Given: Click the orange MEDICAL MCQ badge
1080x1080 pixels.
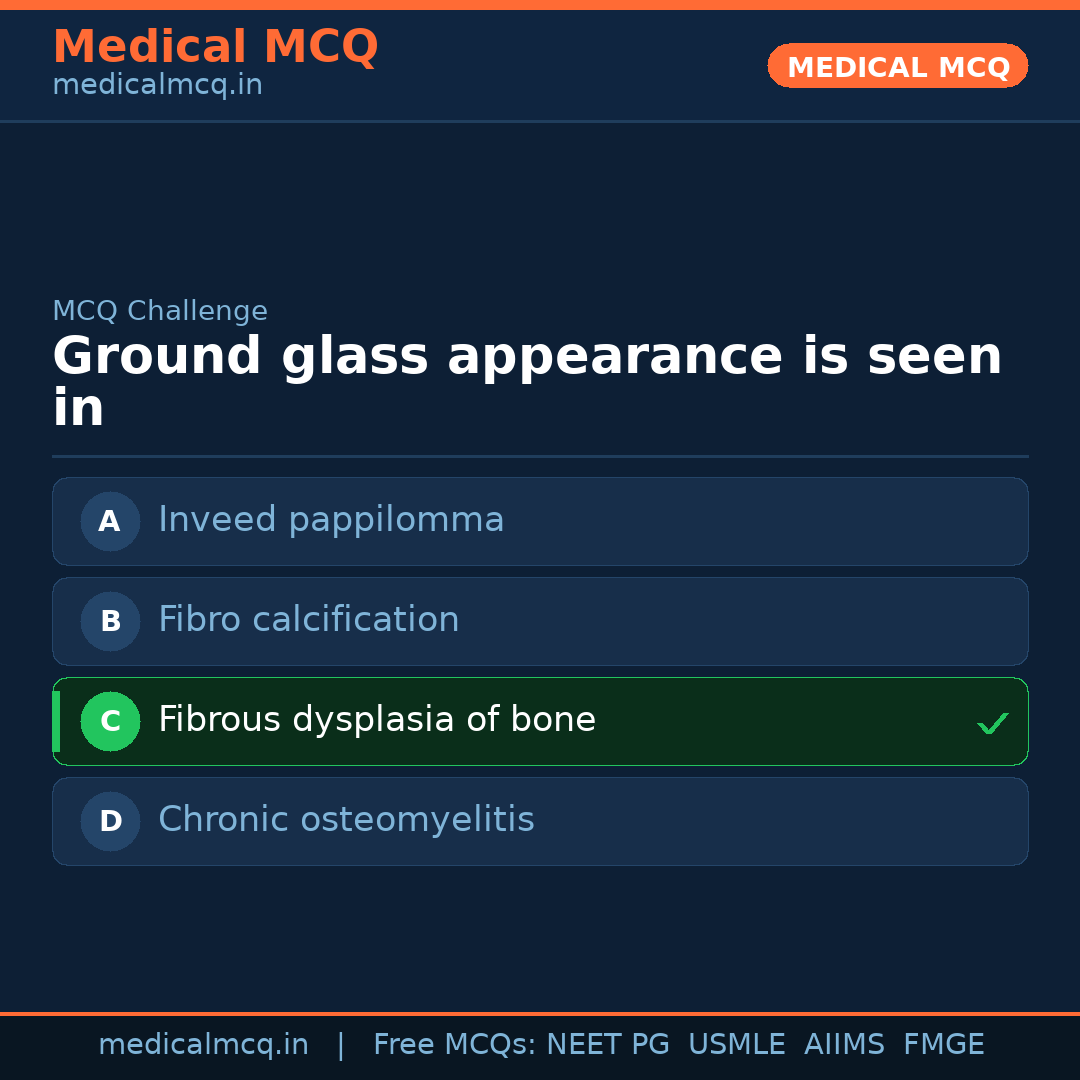Looking at the screenshot, I should (x=897, y=67).
